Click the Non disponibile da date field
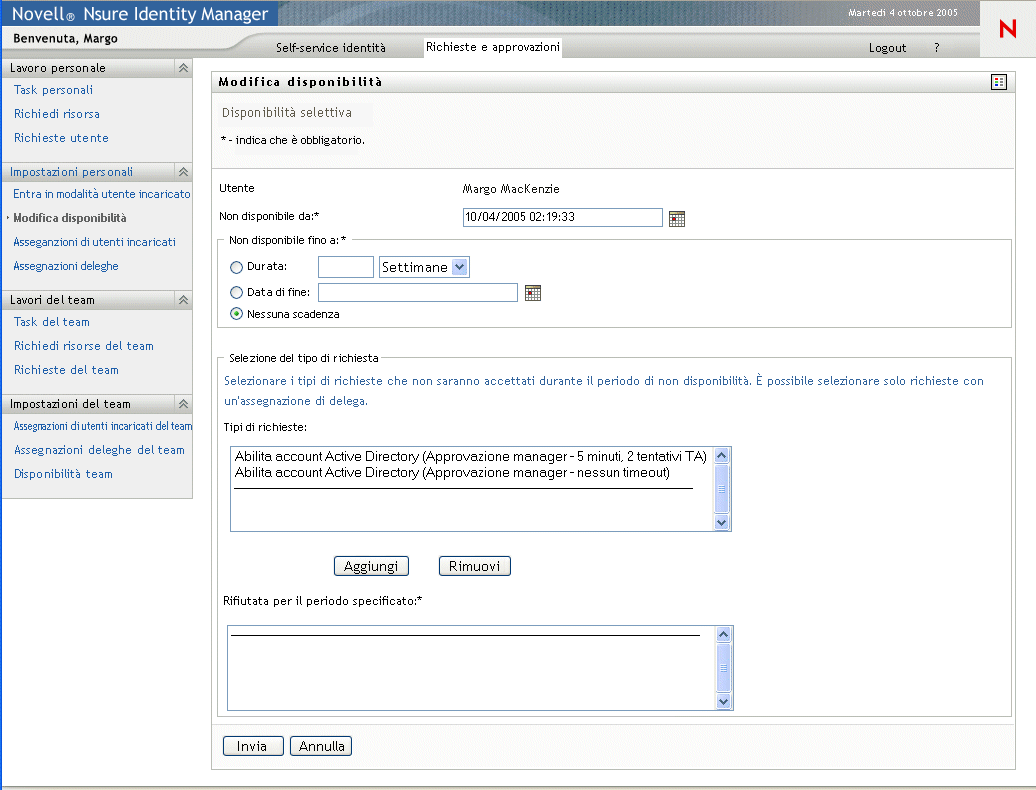1036x790 pixels. coord(562,218)
